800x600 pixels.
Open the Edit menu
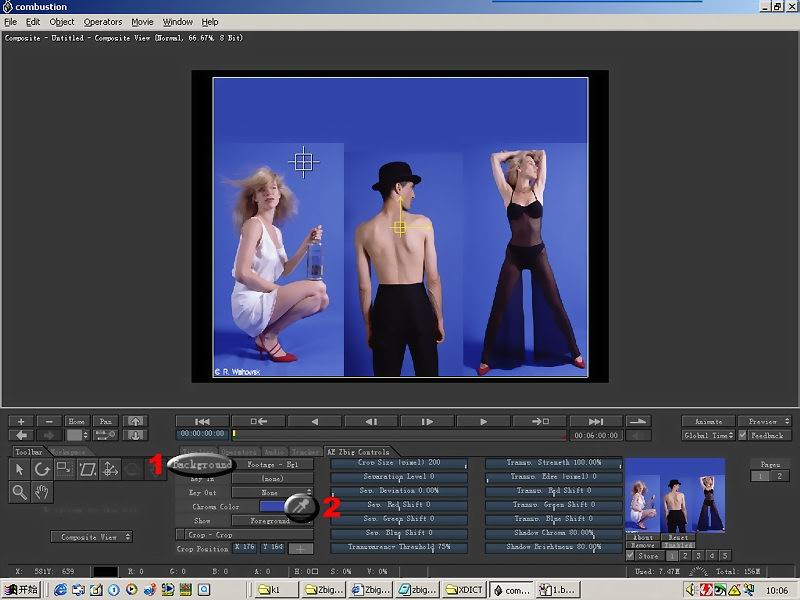(x=33, y=22)
